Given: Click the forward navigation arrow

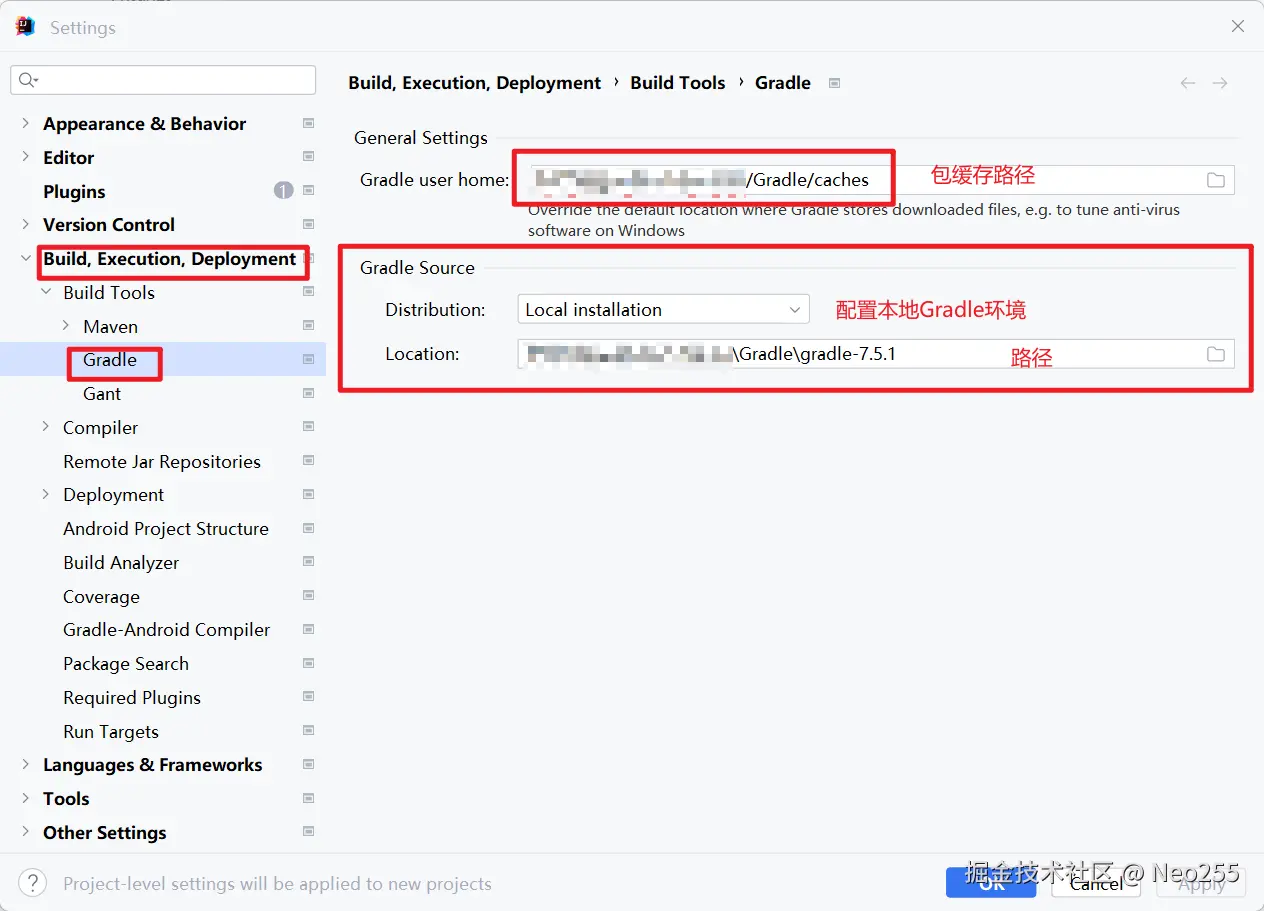Looking at the screenshot, I should (x=1220, y=83).
